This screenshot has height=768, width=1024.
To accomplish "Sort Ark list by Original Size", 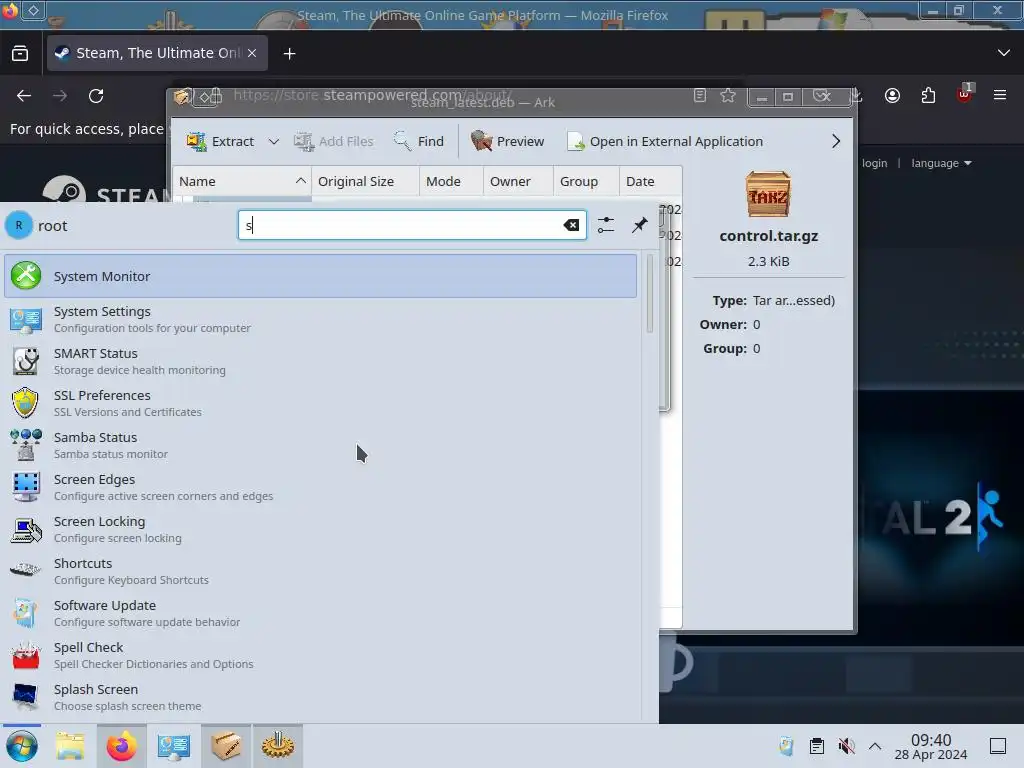I will 365,182.
